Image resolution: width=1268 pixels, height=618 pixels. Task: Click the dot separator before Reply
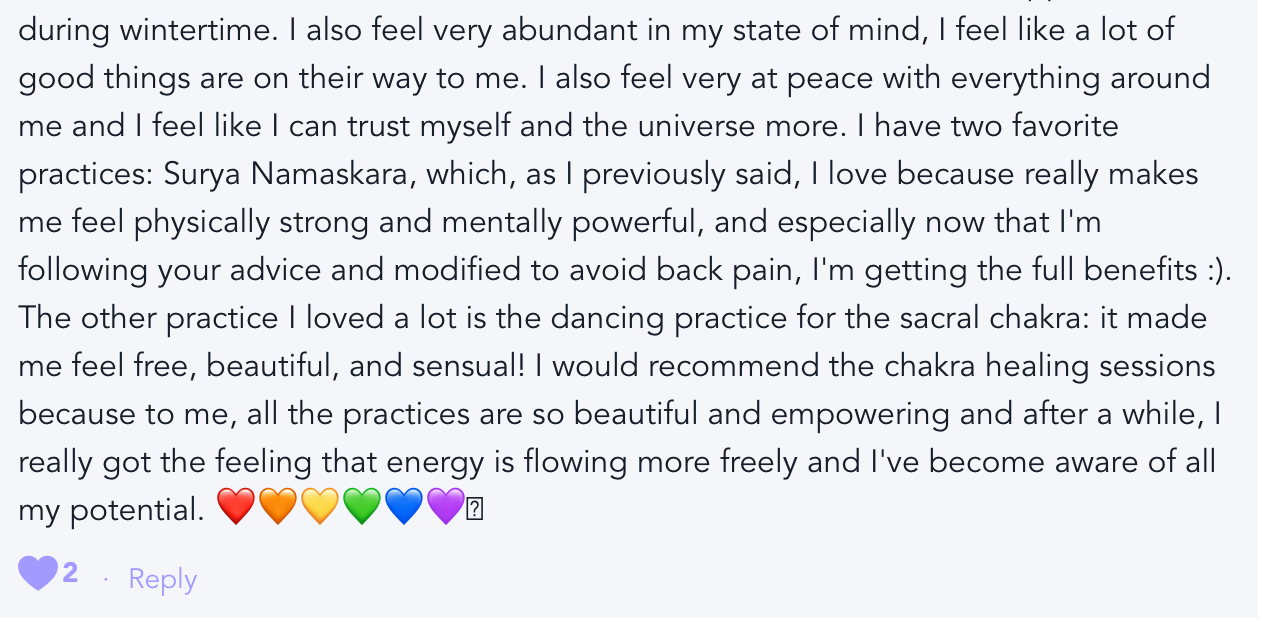(x=106, y=579)
